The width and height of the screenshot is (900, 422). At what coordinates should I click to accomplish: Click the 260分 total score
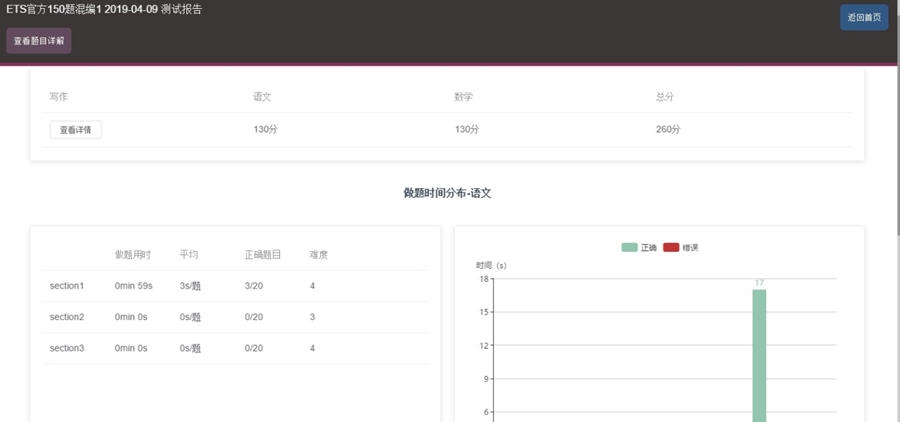[x=668, y=130]
